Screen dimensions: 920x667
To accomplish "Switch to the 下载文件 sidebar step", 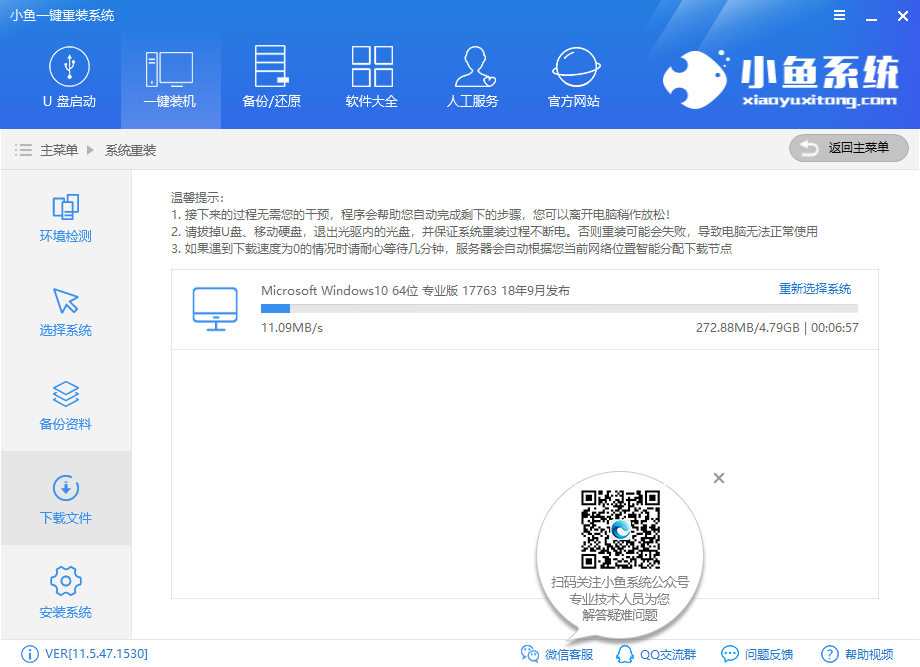I will [66, 499].
